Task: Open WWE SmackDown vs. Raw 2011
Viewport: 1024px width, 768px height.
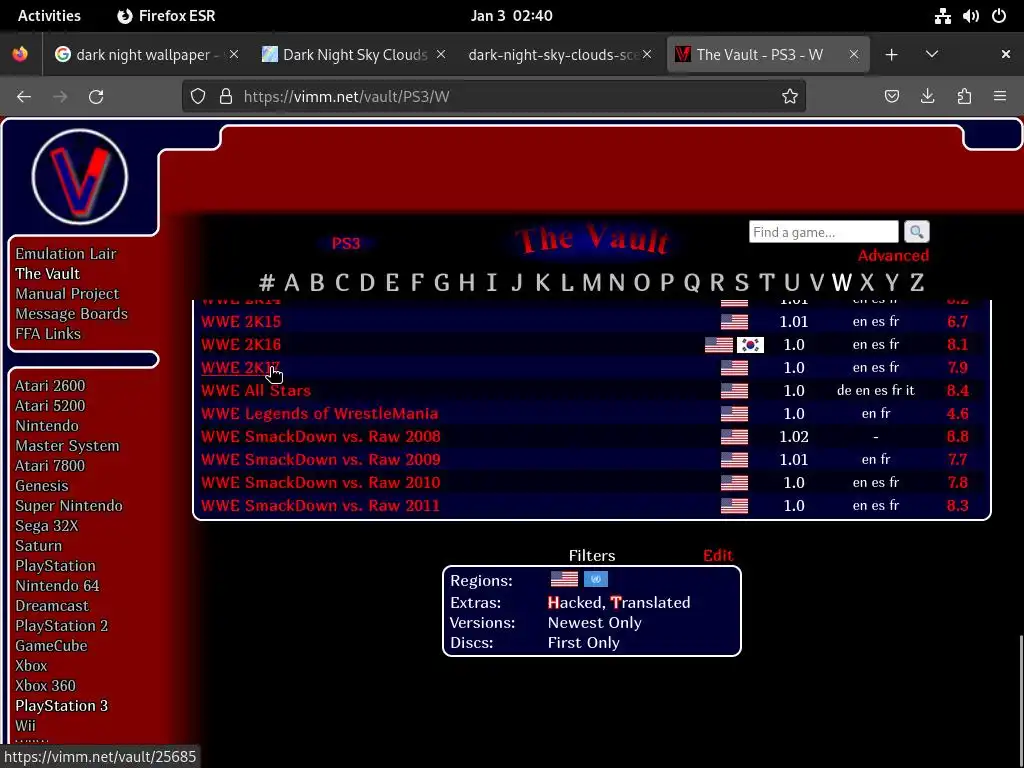Action: [321, 505]
